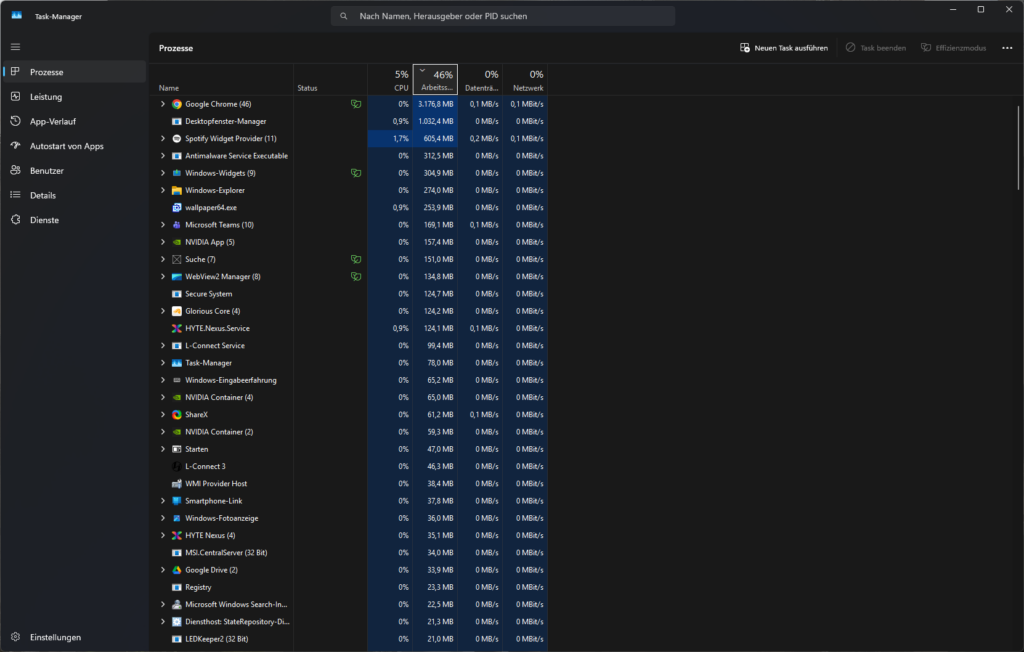
Task: Open Einstellungen gear at bottom left
Action: pos(16,637)
